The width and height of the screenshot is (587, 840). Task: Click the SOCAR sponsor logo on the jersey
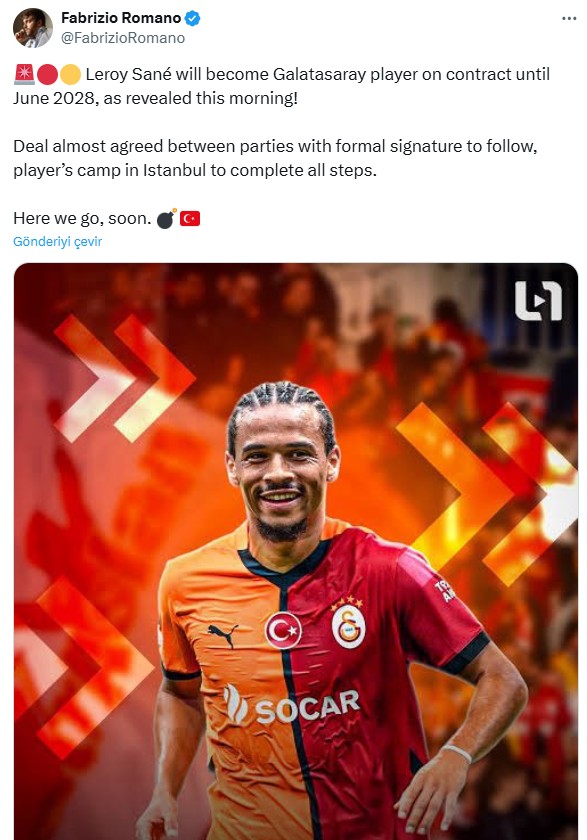click(292, 704)
